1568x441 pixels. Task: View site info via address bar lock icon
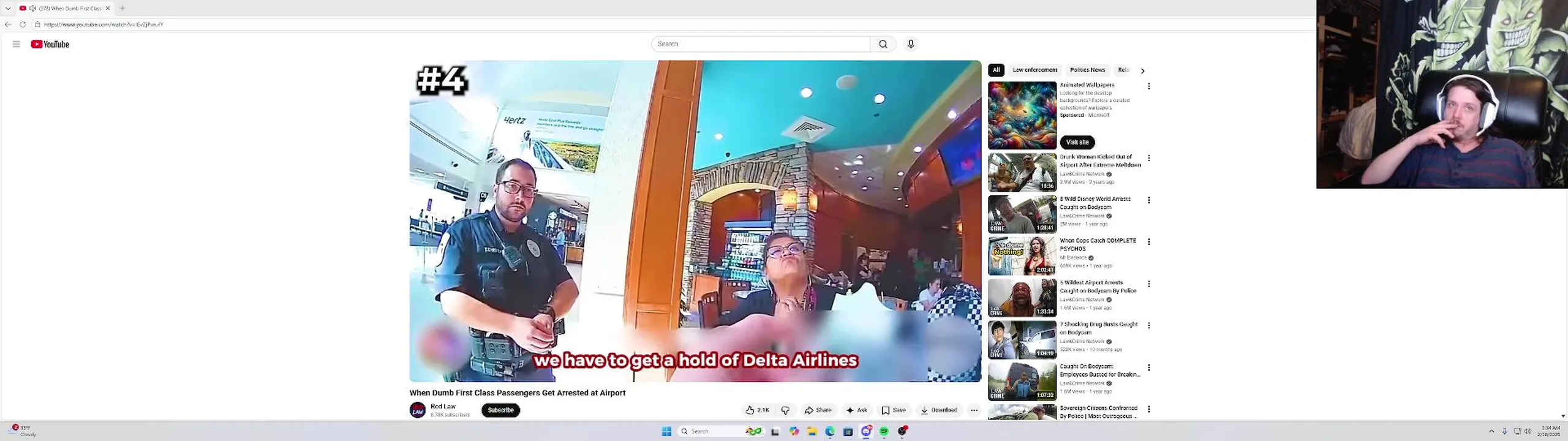tap(37, 24)
